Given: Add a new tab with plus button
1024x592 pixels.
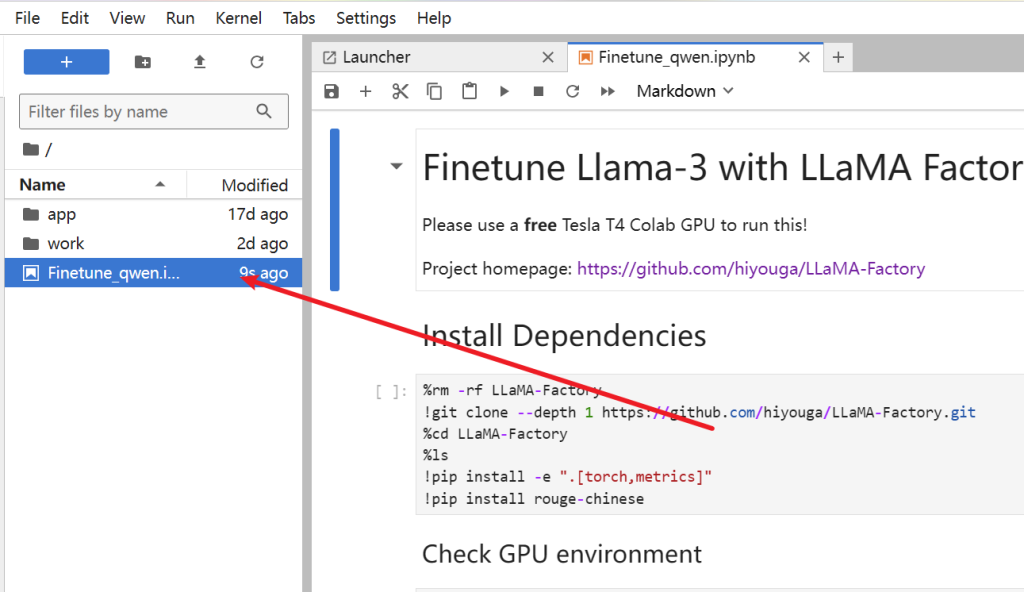Looking at the screenshot, I should [x=839, y=58].
